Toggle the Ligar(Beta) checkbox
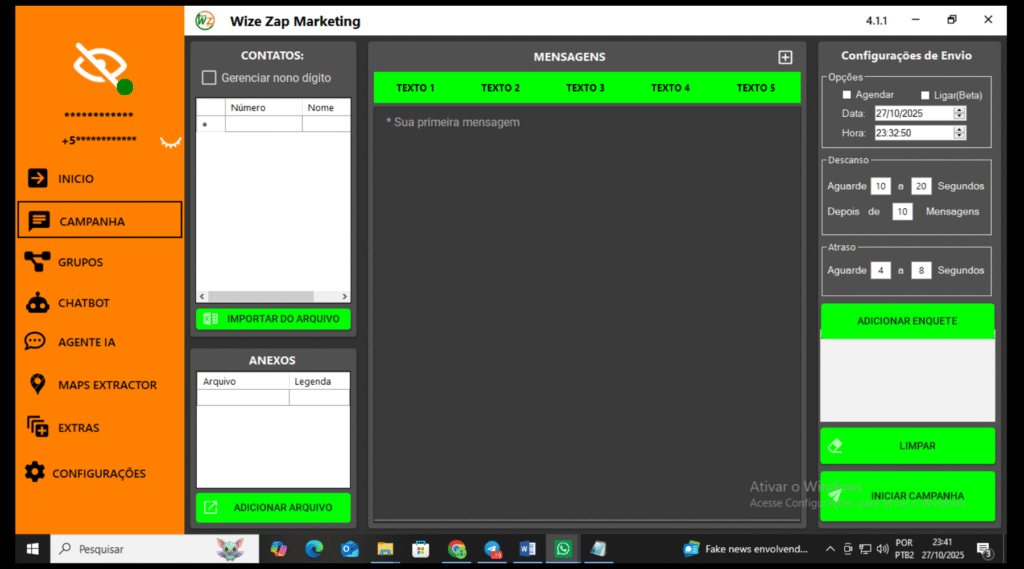The height and width of the screenshot is (569, 1024). click(925, 95)
